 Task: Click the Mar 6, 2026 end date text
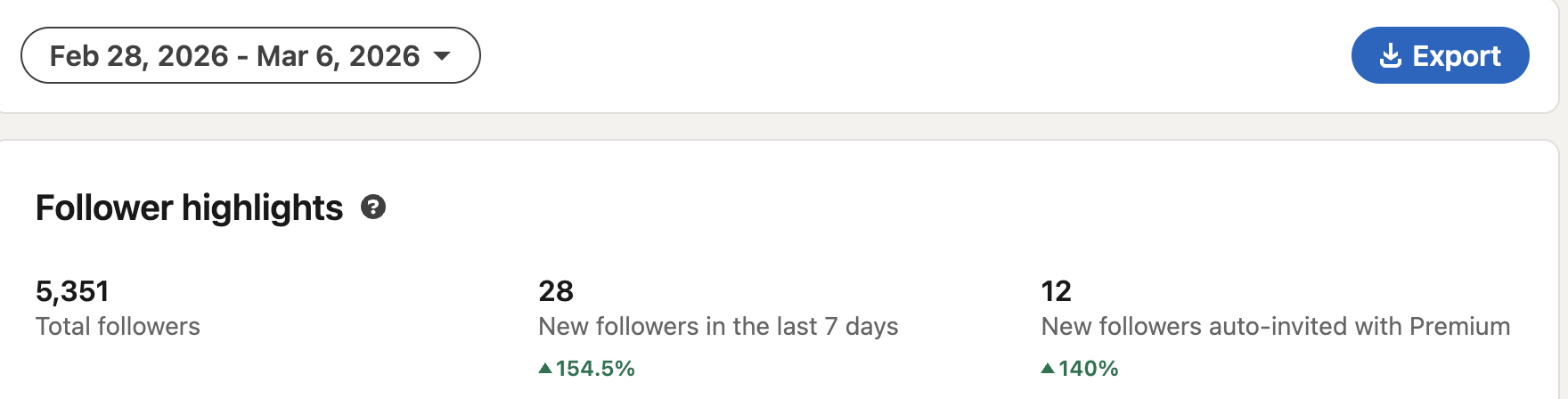coord(338,56)
